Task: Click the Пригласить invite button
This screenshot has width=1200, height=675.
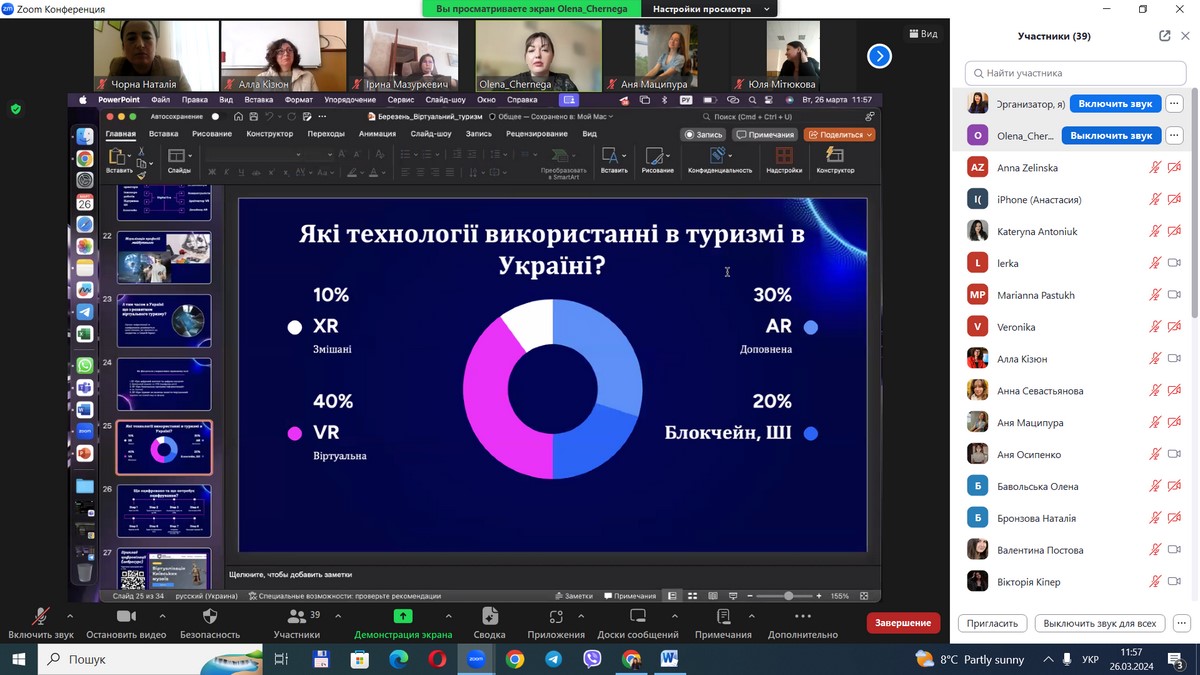Action: pyautogui.click(x=993, y=623)
